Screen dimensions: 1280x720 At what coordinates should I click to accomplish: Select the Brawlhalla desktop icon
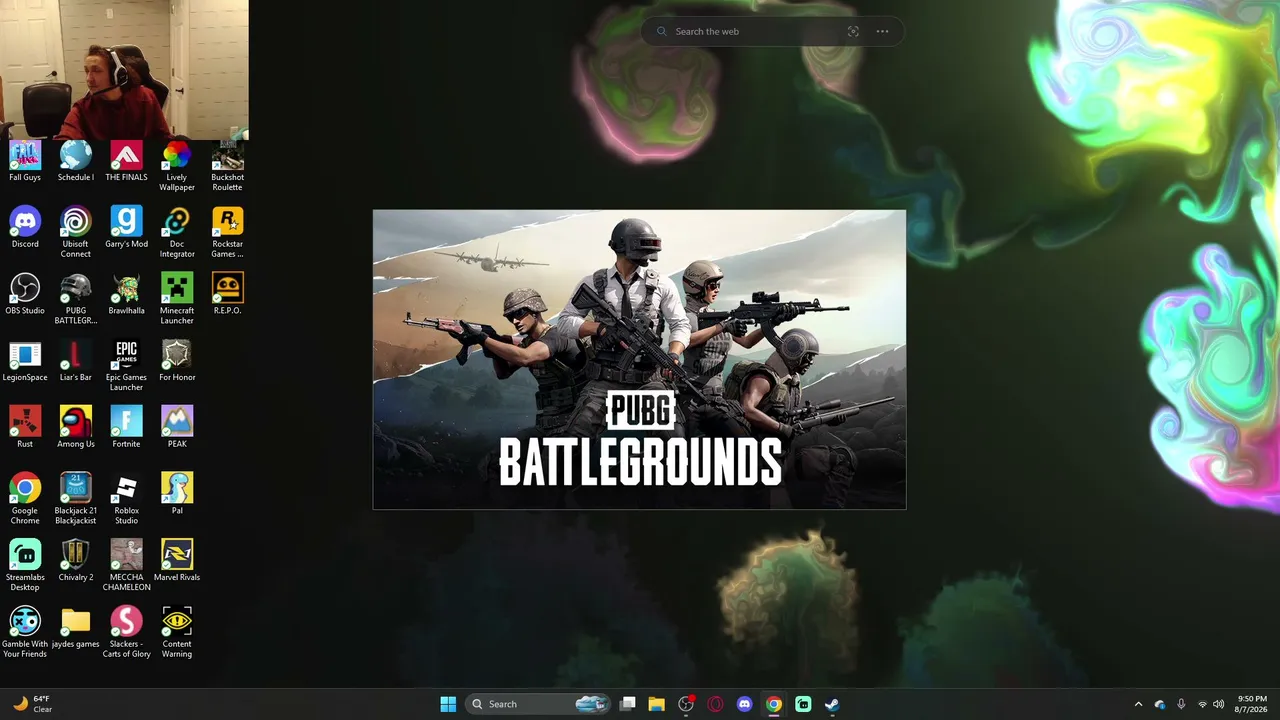point(126,295)
